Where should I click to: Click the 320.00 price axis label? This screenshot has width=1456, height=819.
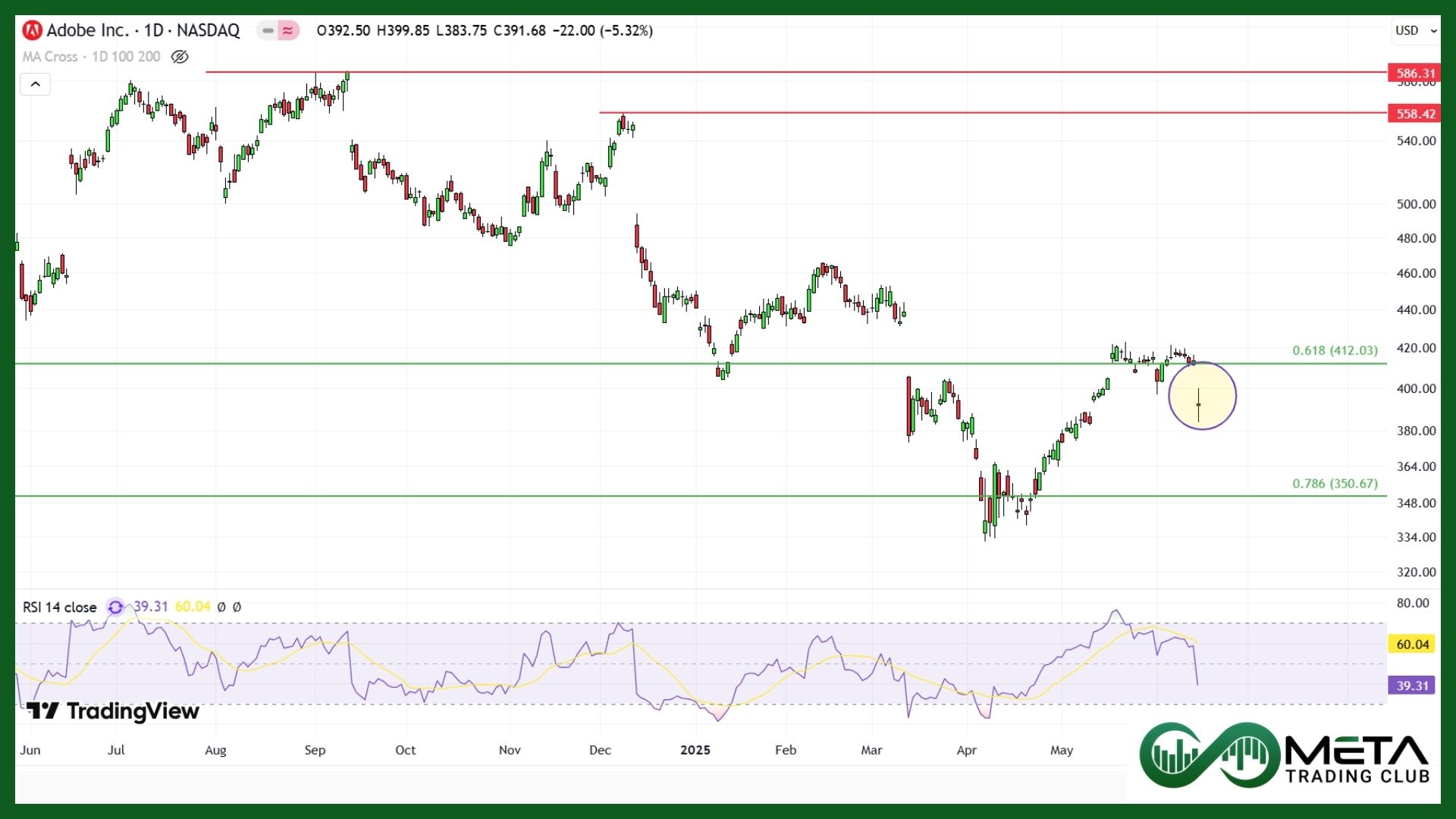[x=1416, y=573]
